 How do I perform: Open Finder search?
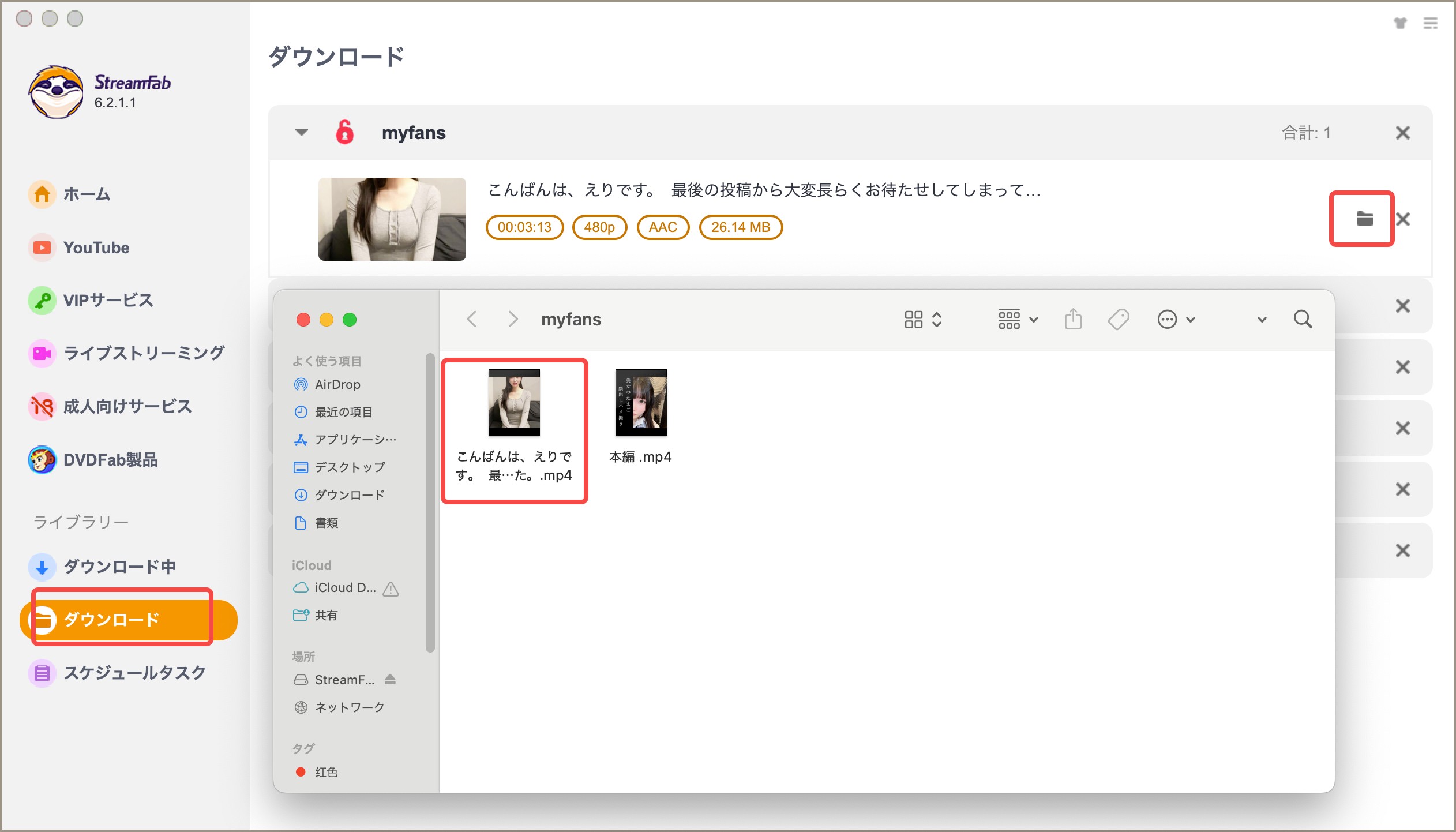1303,319
